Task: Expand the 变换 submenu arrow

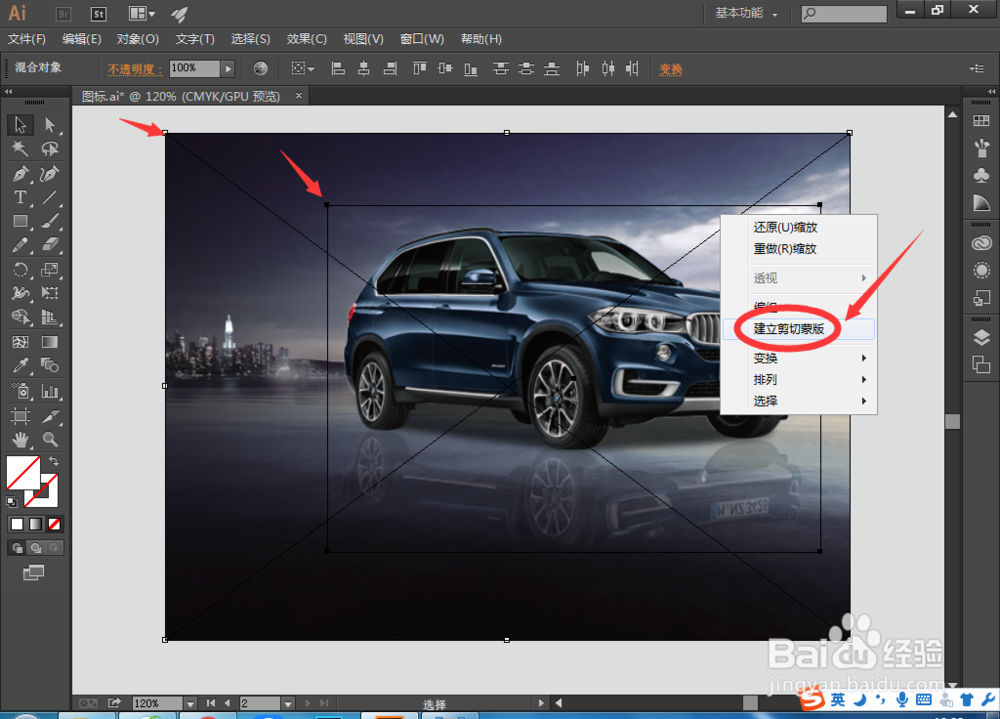Action: tap(864, 358)
